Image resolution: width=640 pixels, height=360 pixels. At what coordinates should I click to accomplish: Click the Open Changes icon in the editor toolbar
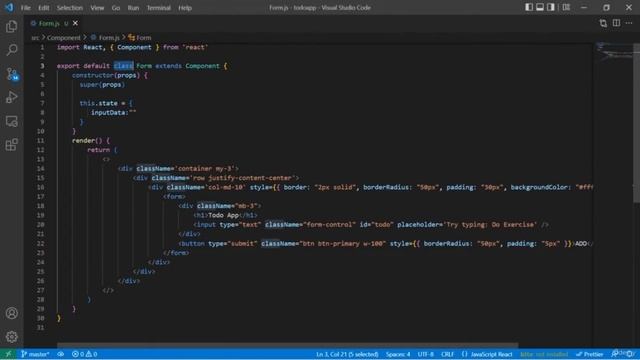603,23
